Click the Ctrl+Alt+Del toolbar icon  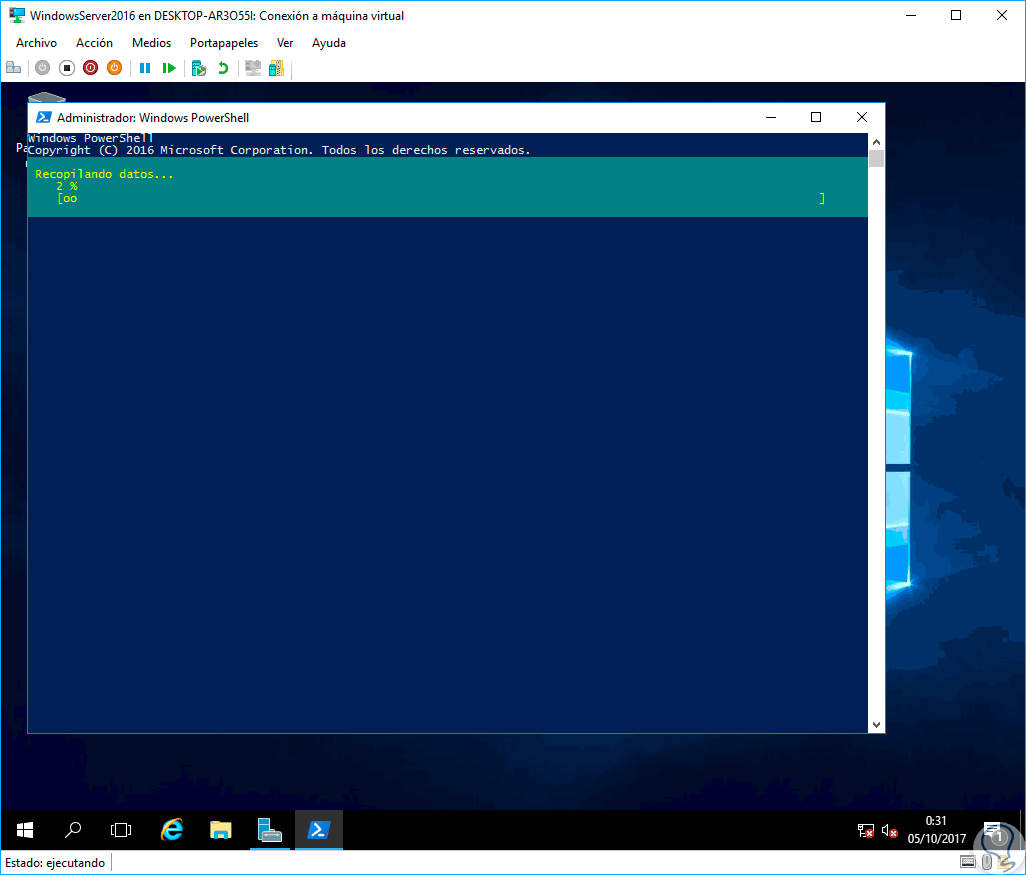coord(13,67)
